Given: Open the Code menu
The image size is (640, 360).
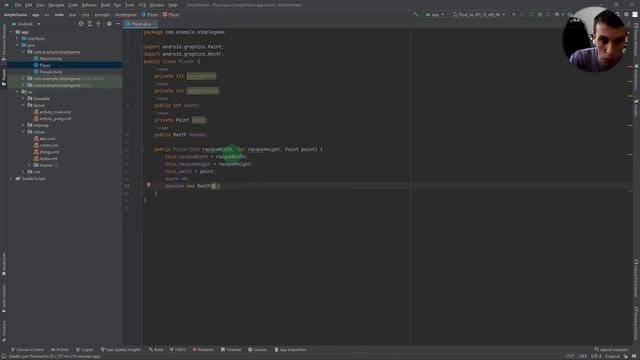Looking at the screenshot, I should pos(73,5).
